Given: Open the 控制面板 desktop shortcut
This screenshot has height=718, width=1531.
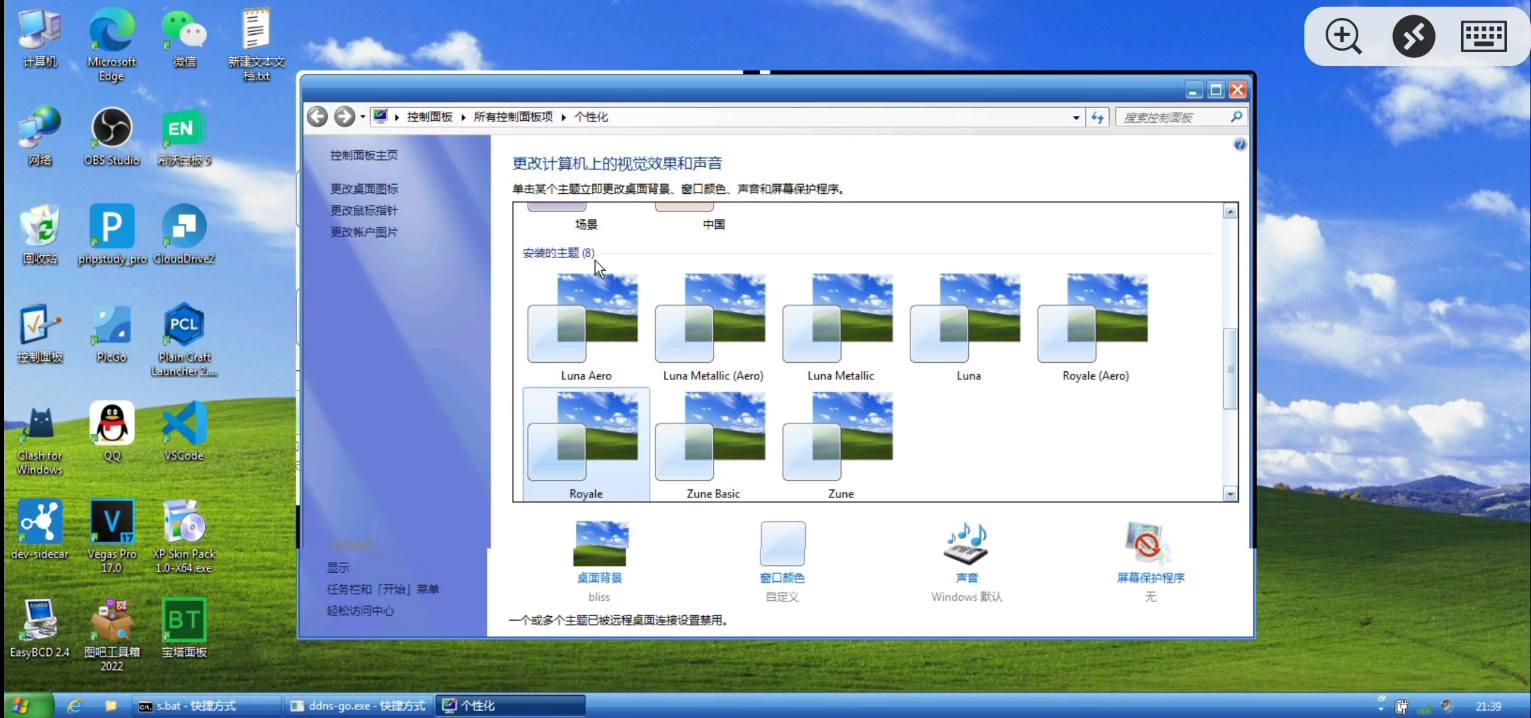Looking at the screenshot, I should pyautogui.click(x=40, y=333).
